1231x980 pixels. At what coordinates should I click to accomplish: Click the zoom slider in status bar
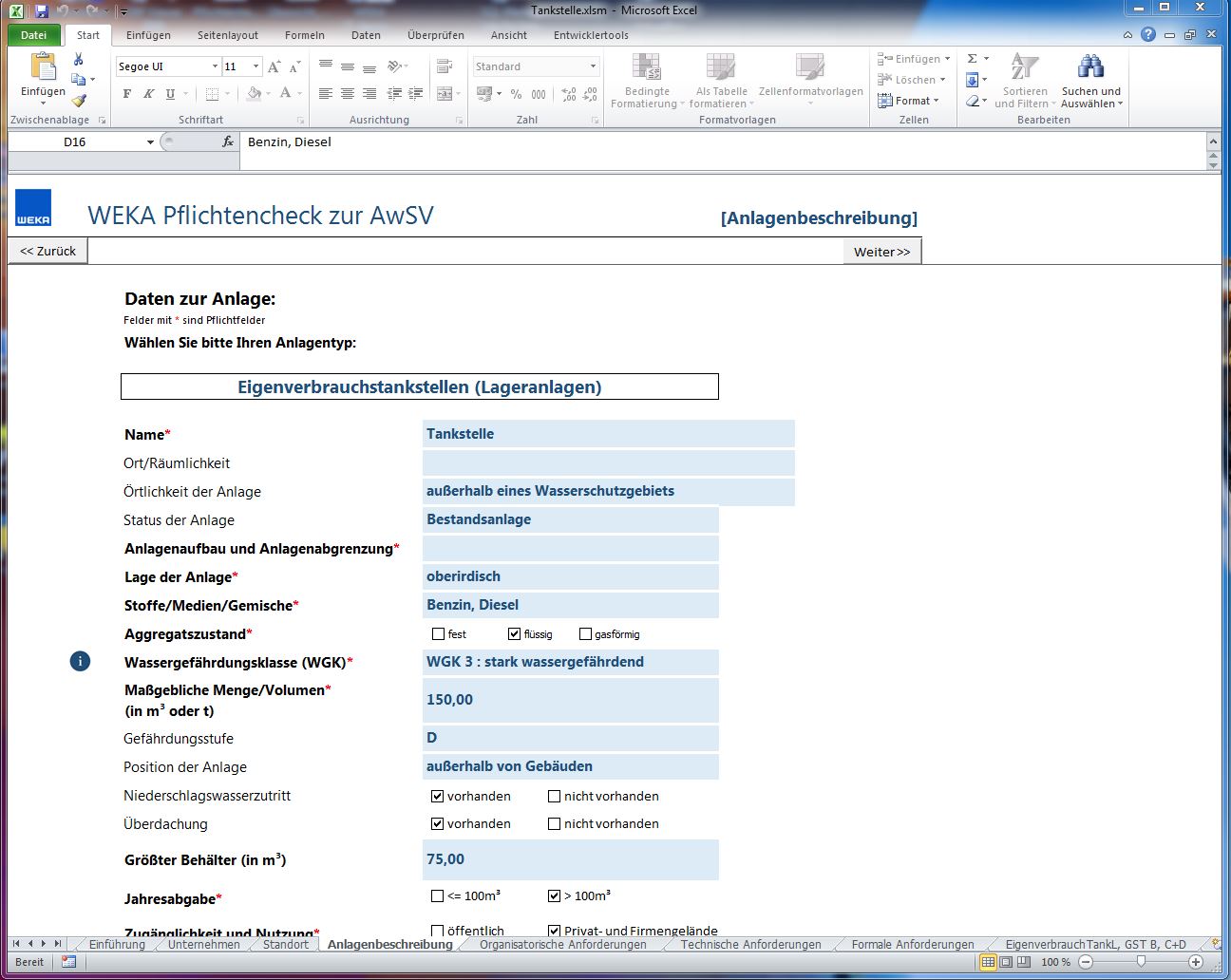(x=1141, y=962)
